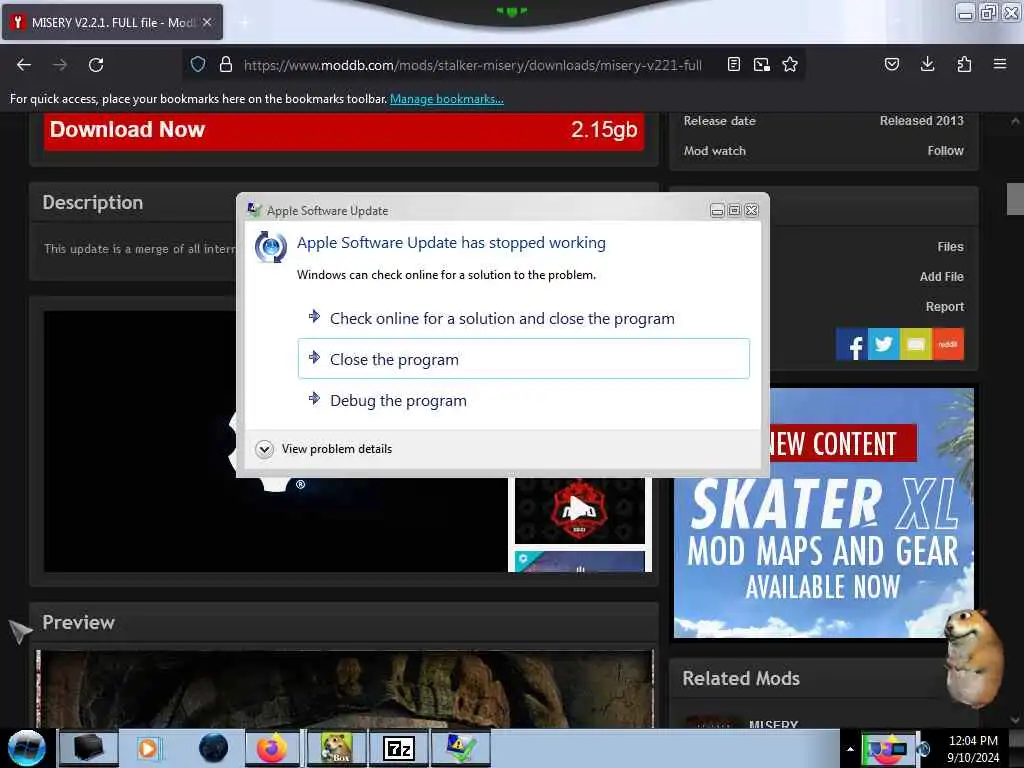
Task: Click the hamster desktop mascot
Action: click(x=975, y=658)
